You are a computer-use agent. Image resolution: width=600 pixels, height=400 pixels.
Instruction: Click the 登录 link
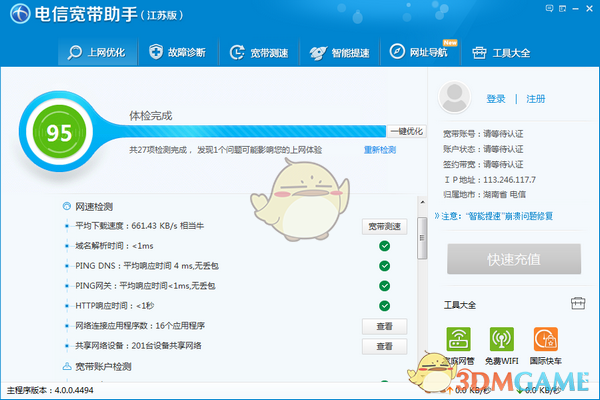point(496,99)
